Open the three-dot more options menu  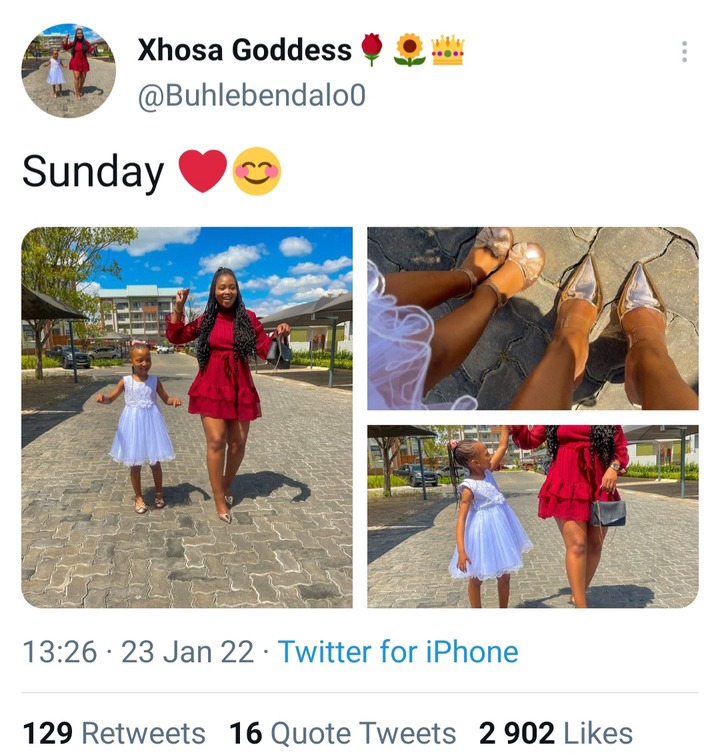click(684, 52)
